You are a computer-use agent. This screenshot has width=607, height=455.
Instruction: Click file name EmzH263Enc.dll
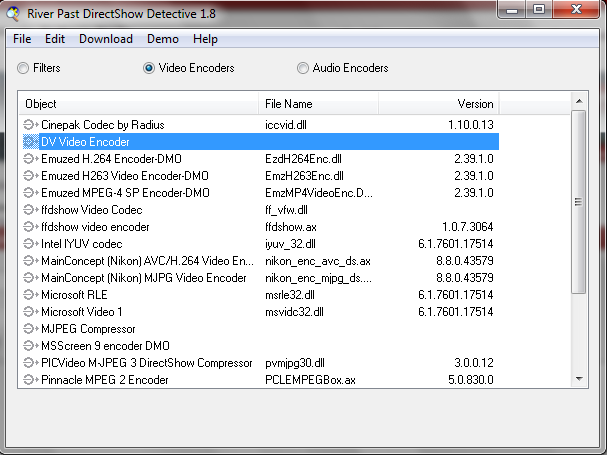[304, 176]
